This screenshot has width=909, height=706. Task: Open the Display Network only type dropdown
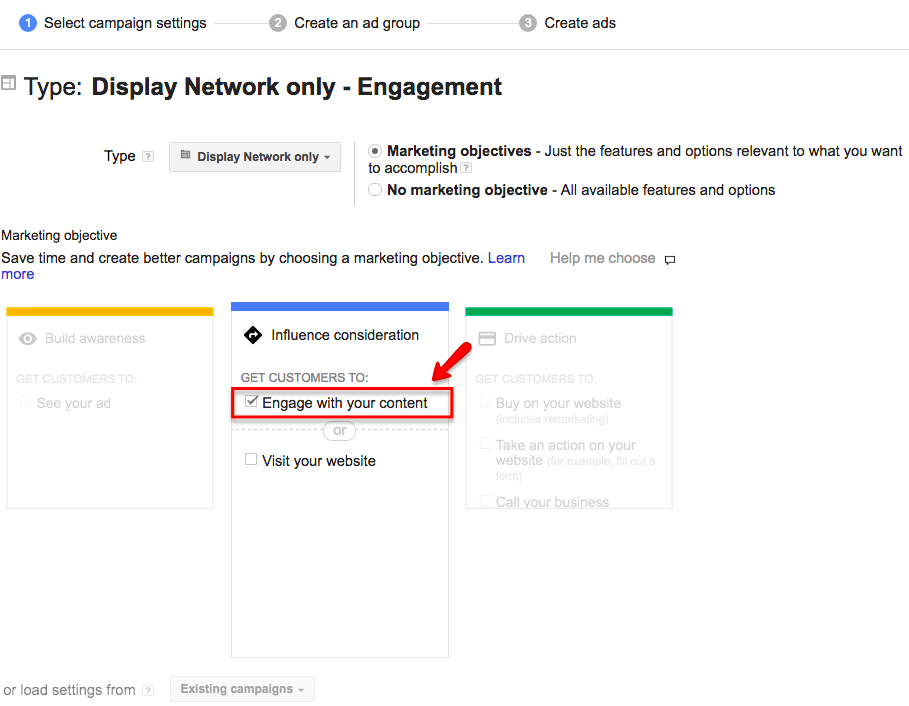(255, 157)
